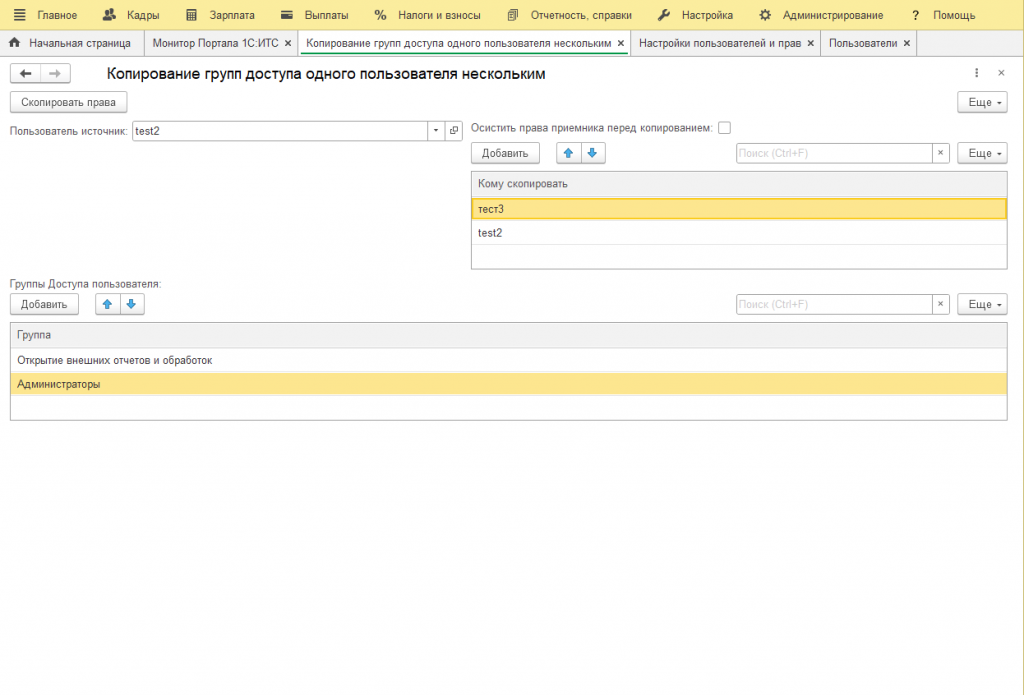Click the Выплаты wallet icon
Image resolution: width=1024 pixels, height=695 pixels.
coord(287,14)
